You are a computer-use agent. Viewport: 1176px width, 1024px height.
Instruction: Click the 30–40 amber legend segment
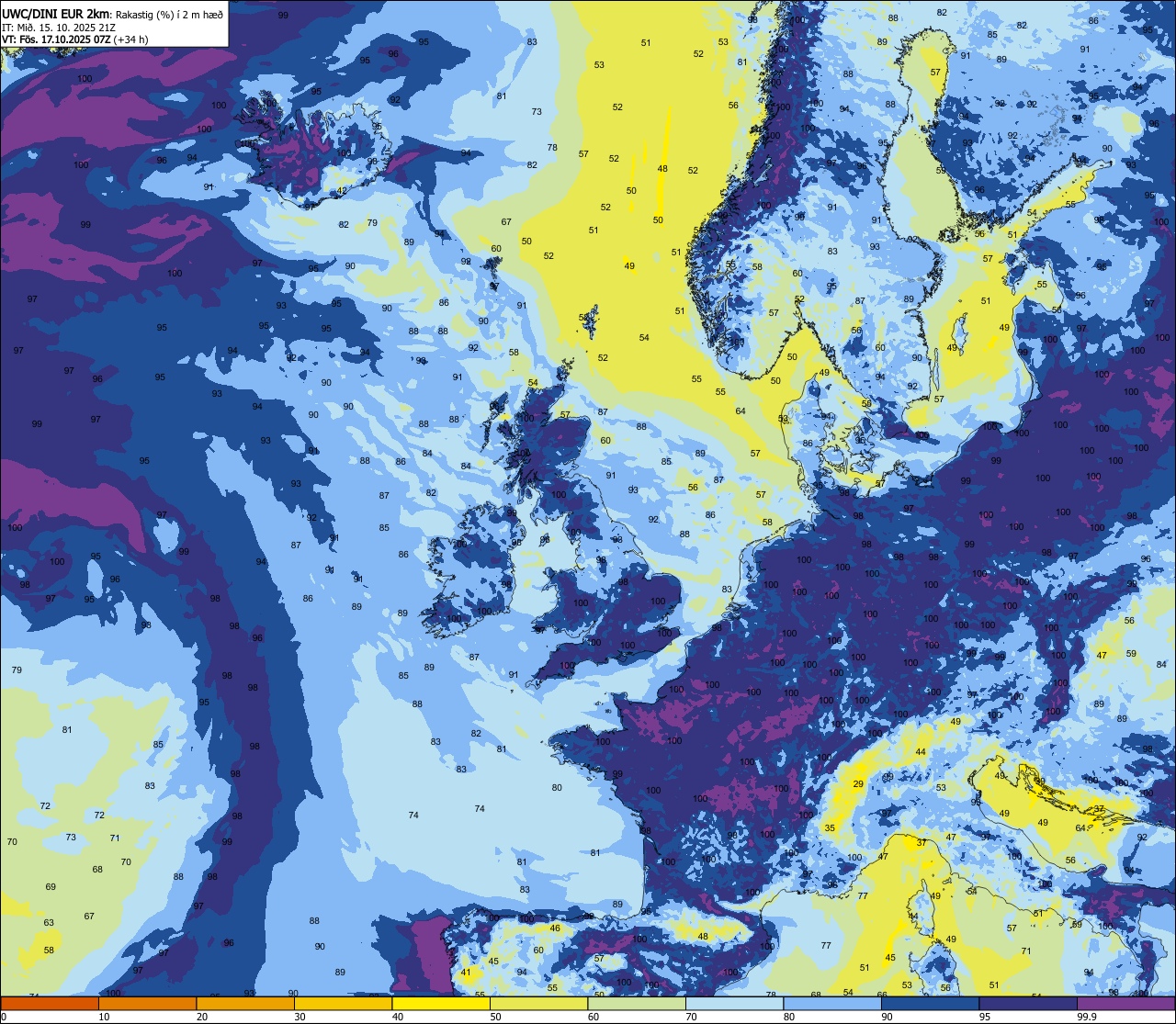(x=343, y=1003)
